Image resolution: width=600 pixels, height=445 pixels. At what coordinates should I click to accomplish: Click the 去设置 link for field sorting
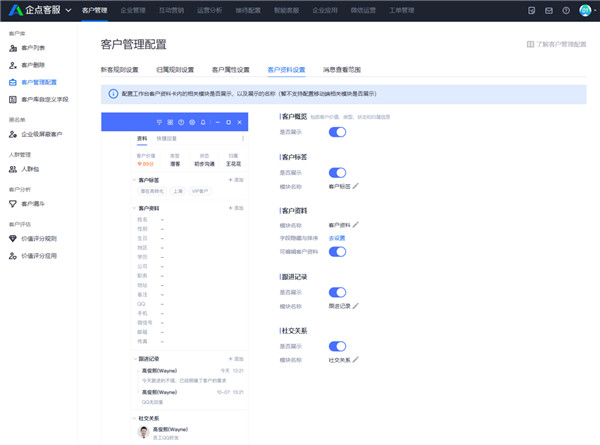337,238
